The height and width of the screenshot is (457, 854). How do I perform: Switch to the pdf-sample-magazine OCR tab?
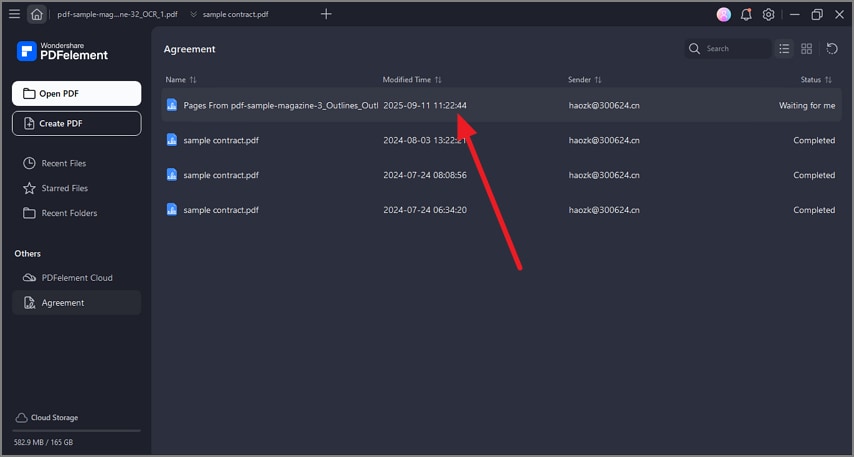[x=117, y=15]
